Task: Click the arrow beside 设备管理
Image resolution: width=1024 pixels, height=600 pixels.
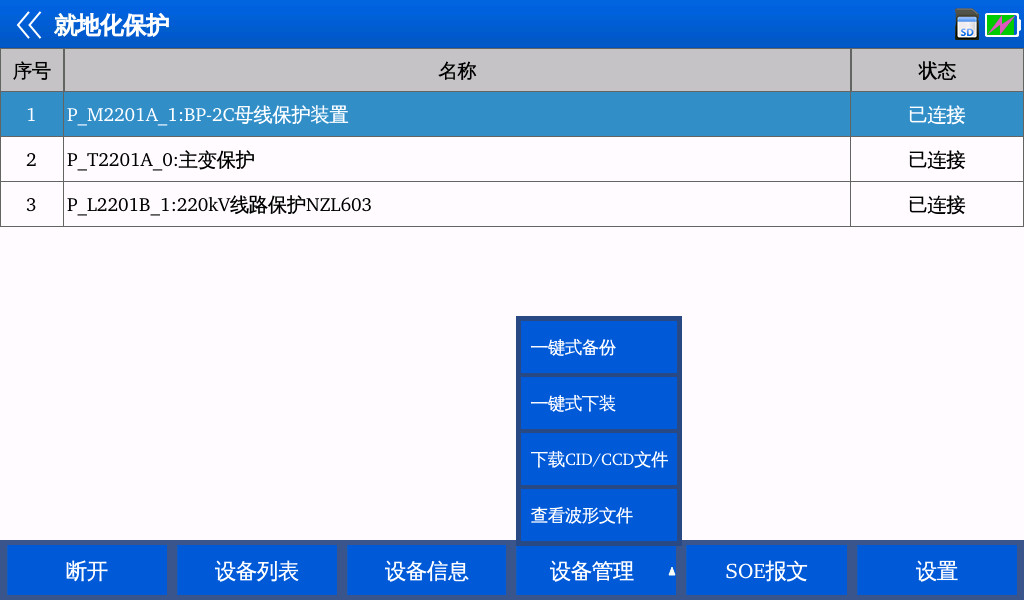Action: (671, 571)
